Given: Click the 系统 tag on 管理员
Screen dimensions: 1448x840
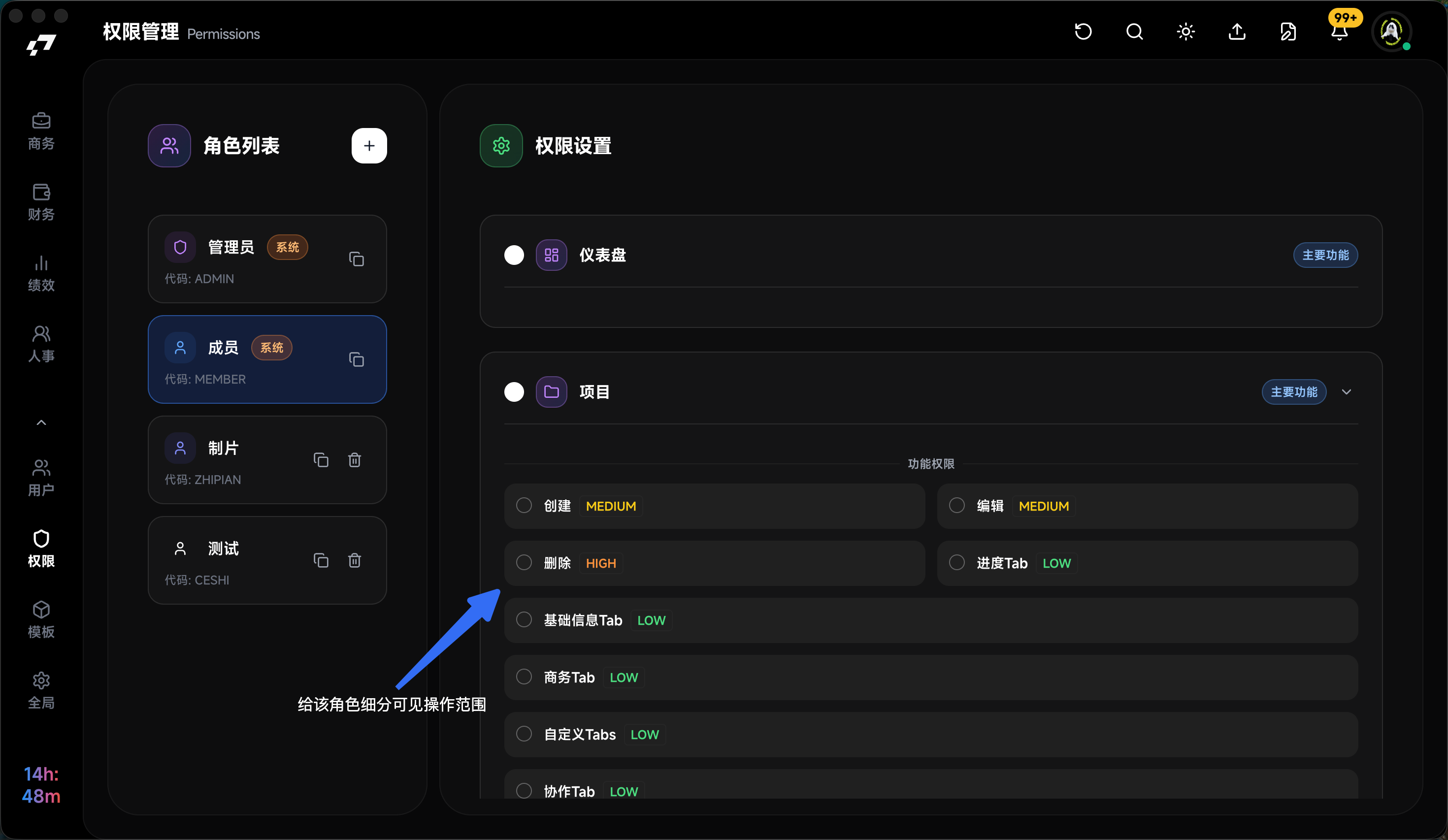Looking at the screenshot, I should pyautogui.click(x=287, y=247).
